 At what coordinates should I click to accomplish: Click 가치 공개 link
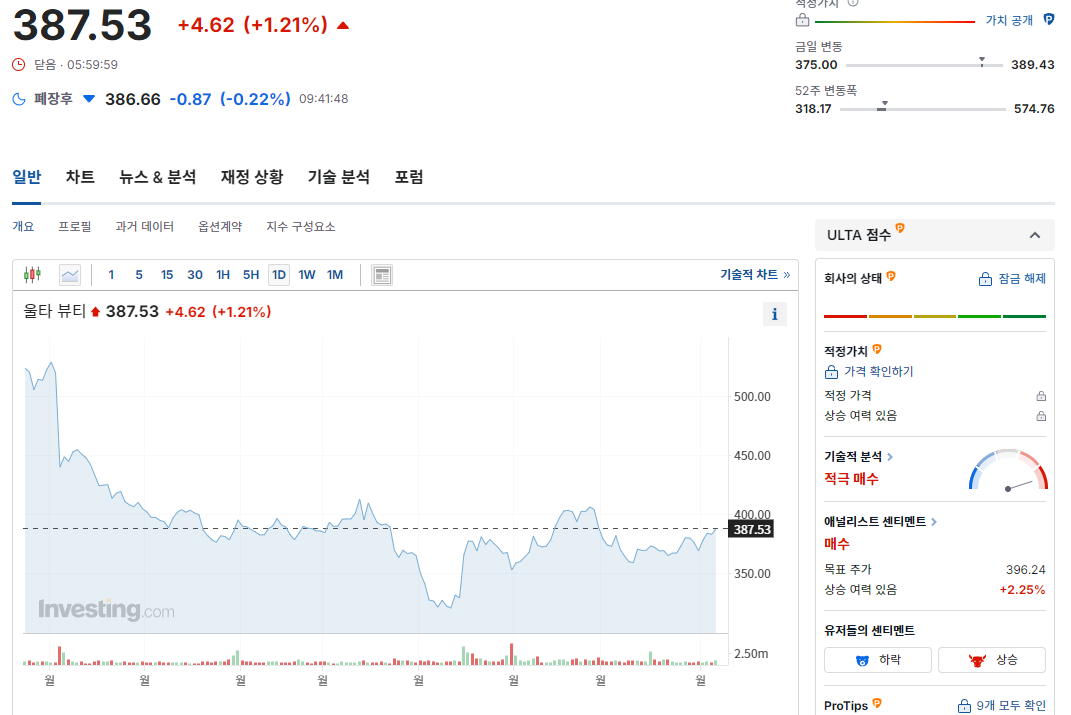[x=1009, y=20]
